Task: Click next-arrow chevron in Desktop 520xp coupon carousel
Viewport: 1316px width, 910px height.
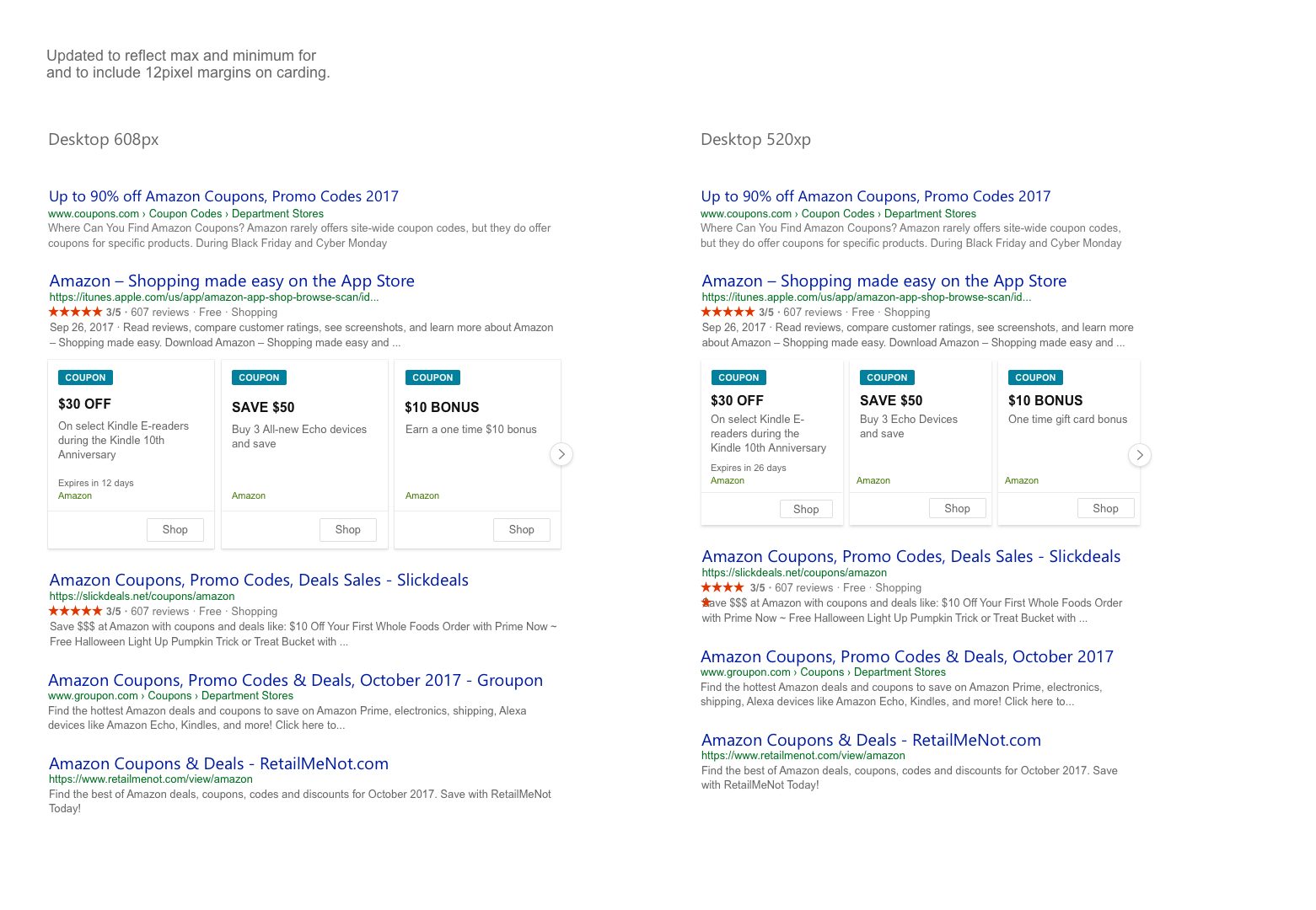Action: (x=1140, y=455)
